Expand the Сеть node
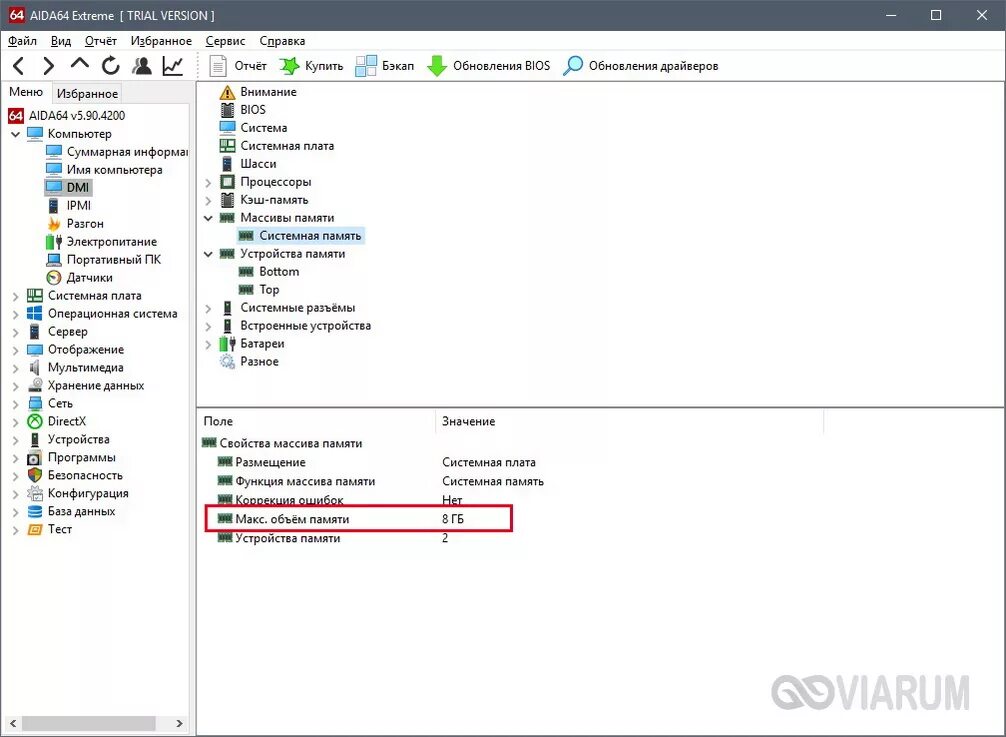 click(16, 404)
